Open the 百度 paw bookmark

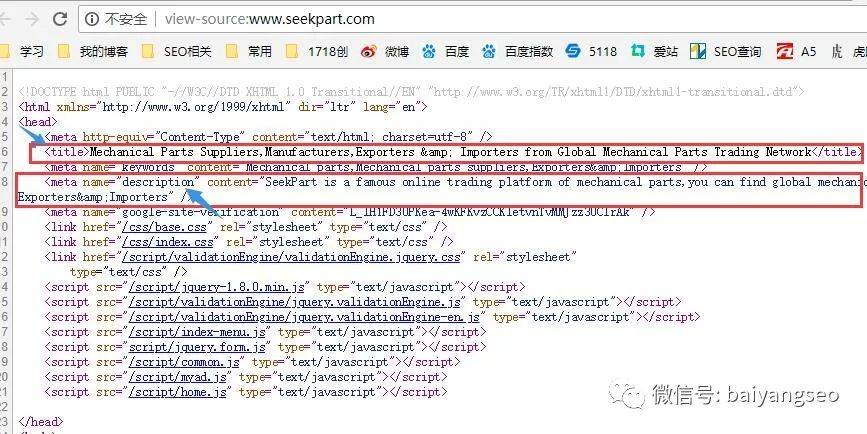(x=445, y=52)
